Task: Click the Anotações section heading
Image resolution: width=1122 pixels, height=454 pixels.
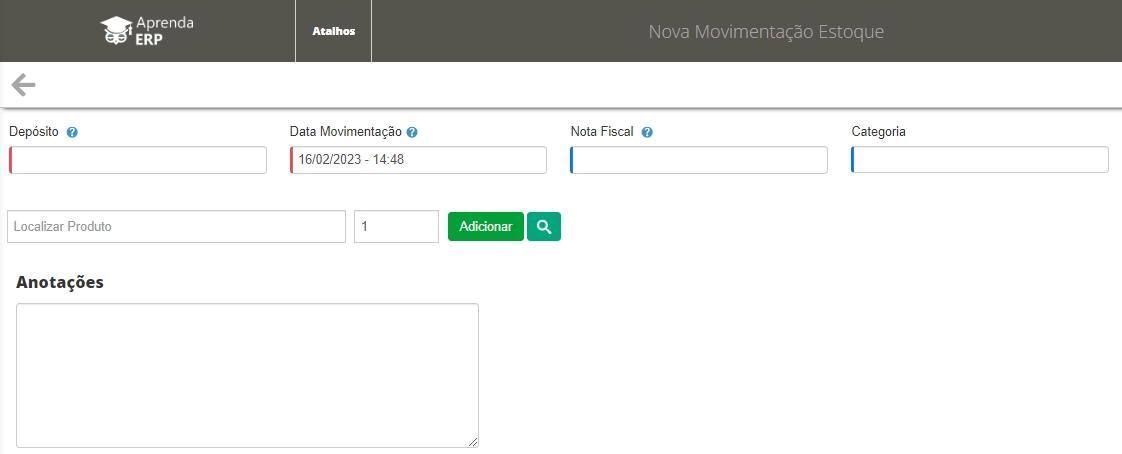Action: [60, 282]
